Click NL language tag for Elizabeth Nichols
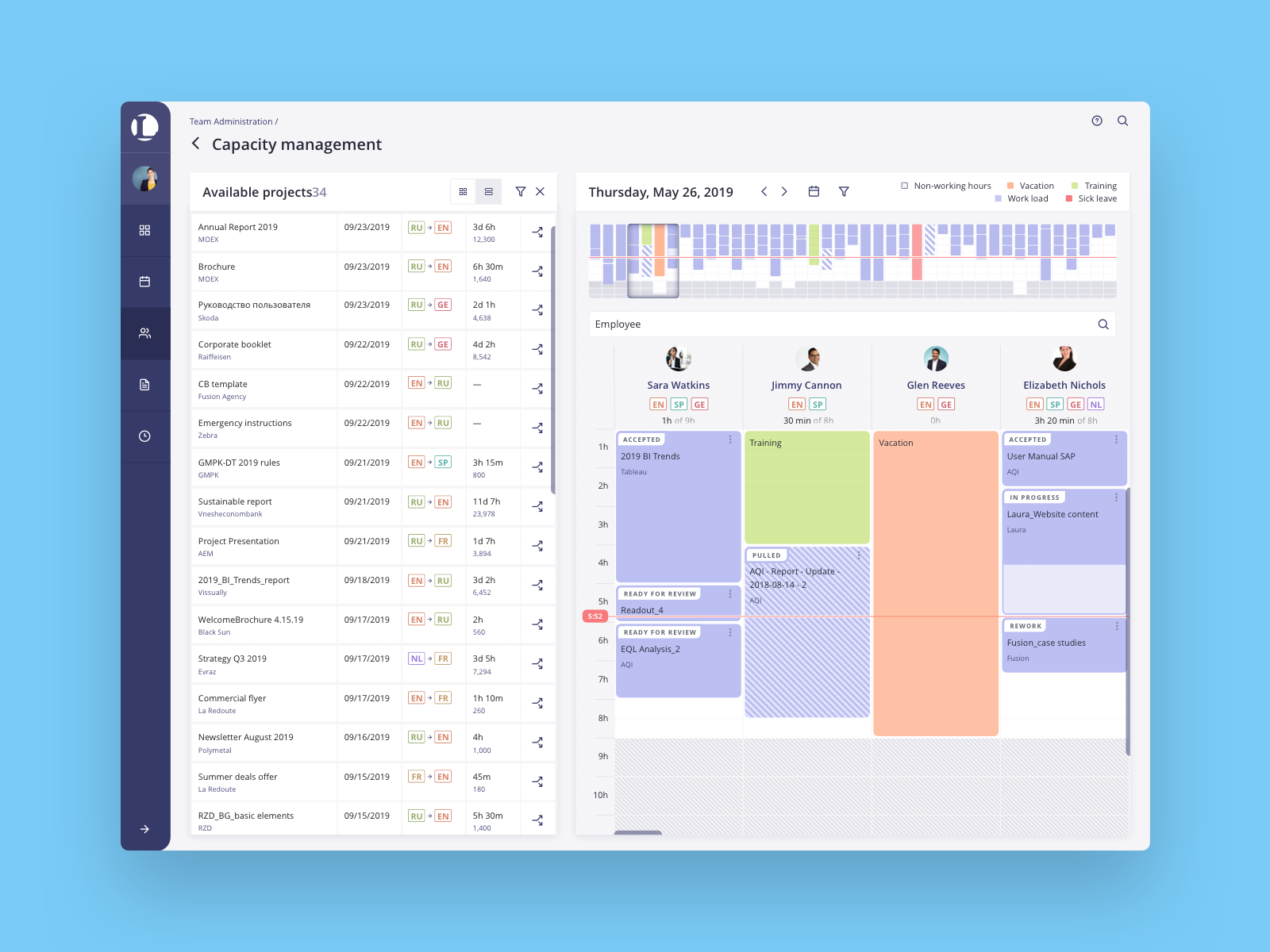Viewport: 1270px width, 952px height. 1095,405
